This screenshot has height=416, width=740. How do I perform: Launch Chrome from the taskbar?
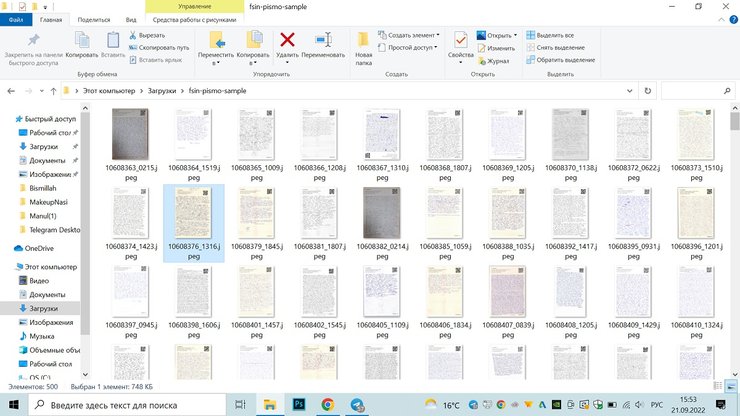(327, 404)
